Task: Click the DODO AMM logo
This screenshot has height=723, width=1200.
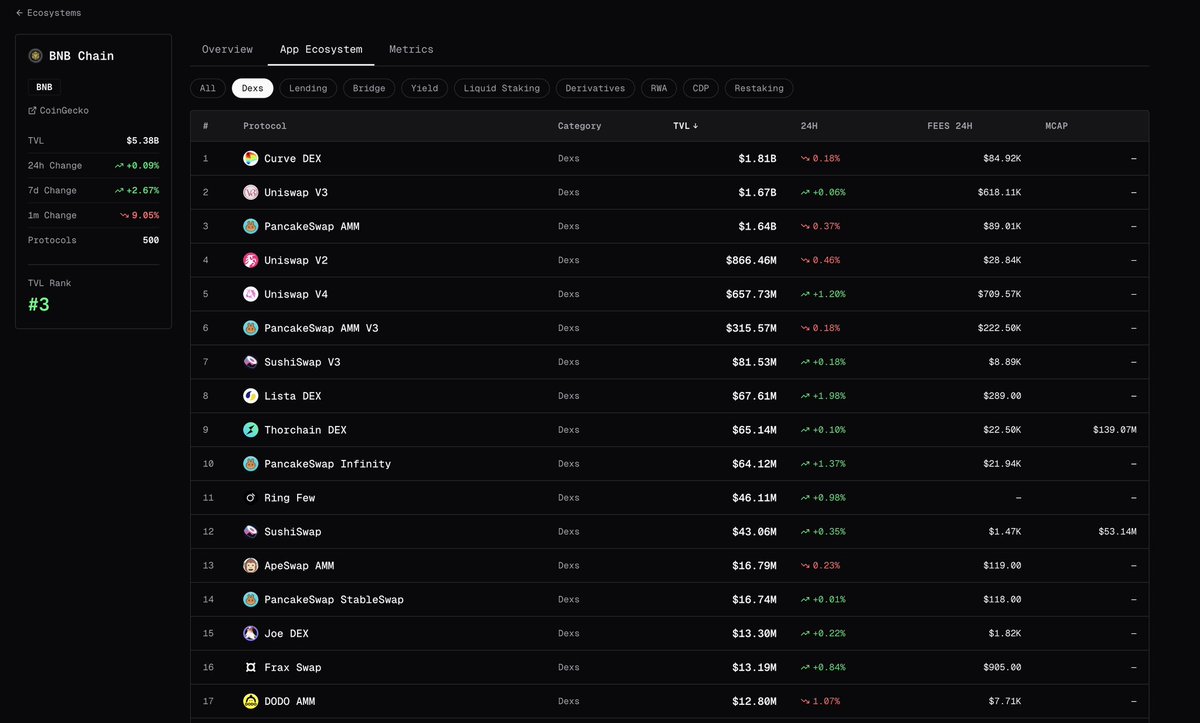Action: (x=251, y=702)
